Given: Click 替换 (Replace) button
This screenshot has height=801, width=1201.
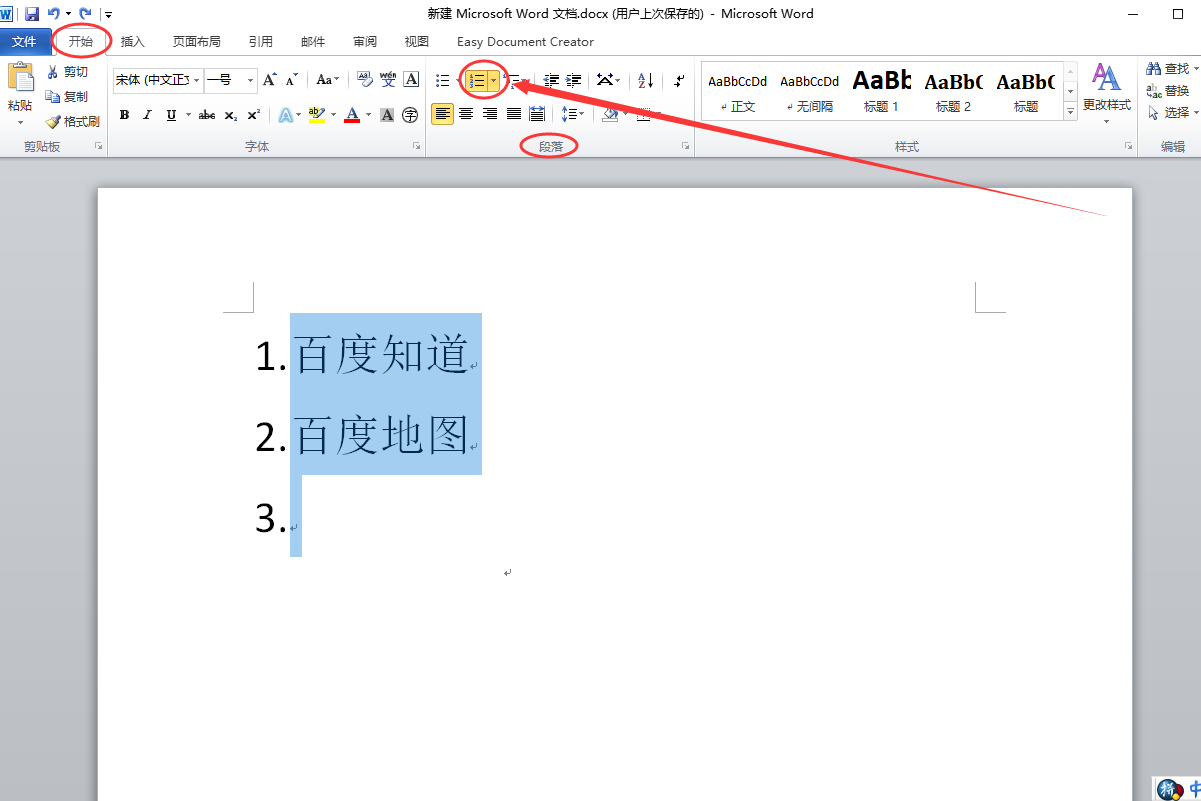Looking at the screenshot, I should click(1168, 91).
